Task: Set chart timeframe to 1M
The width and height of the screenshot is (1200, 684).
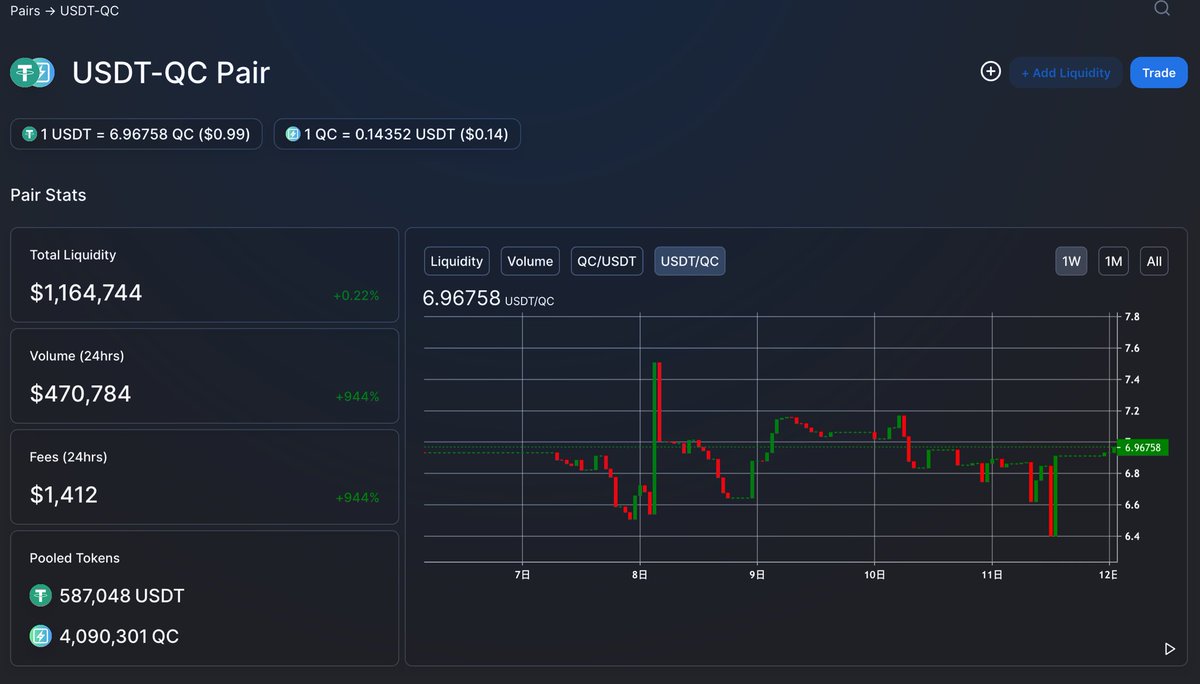Action: (x=1113, y=261)
